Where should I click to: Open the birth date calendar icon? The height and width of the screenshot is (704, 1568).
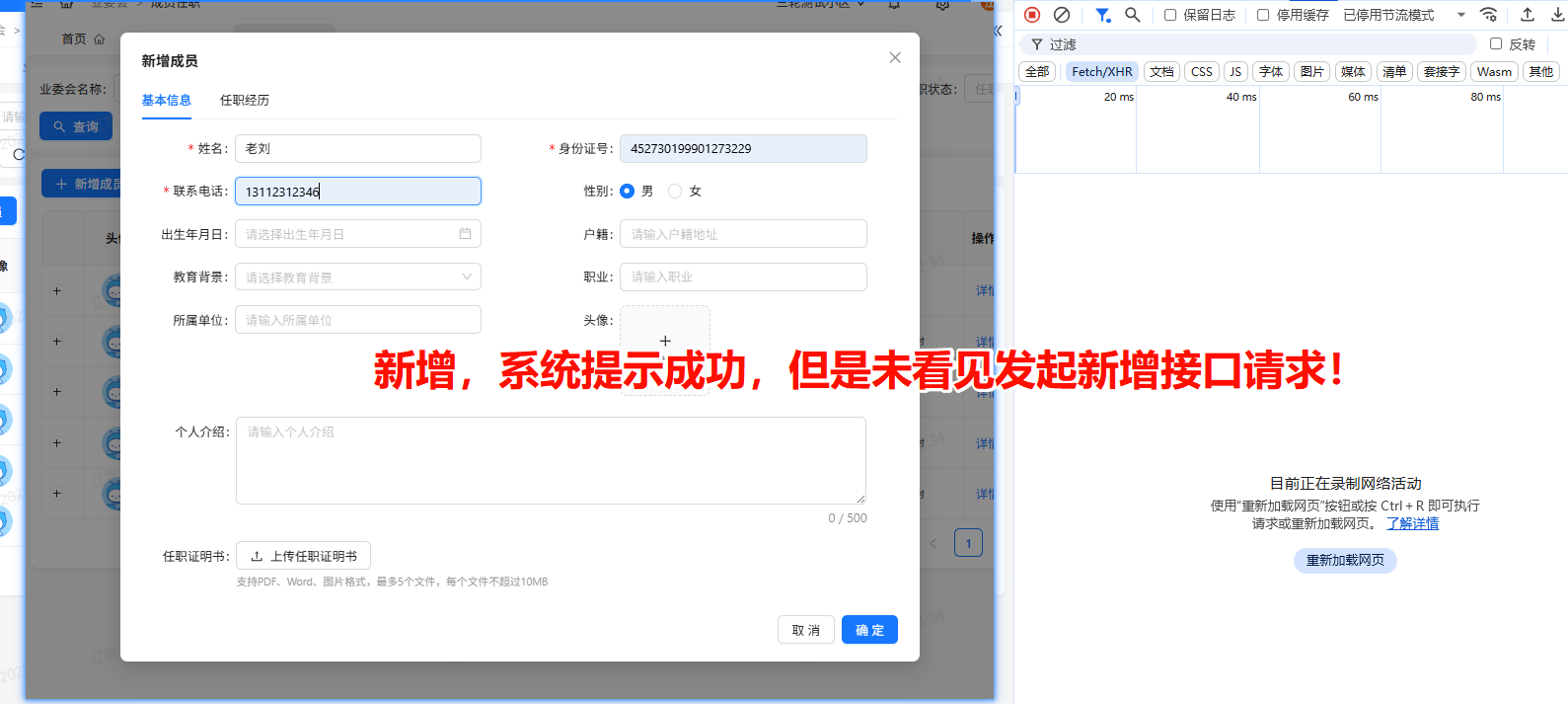(x=465, y=234)
